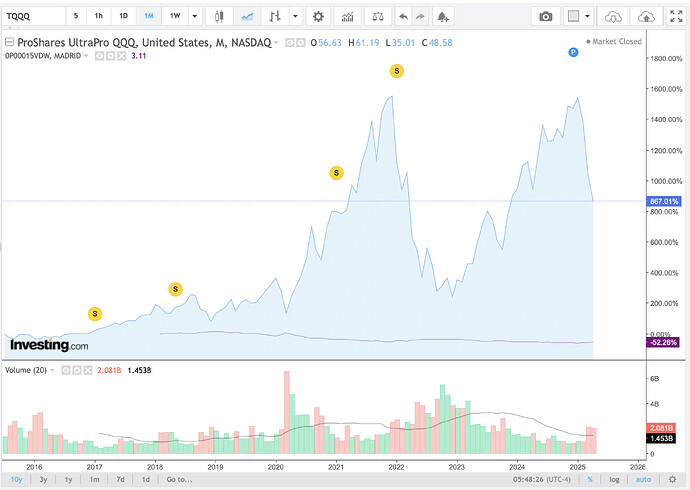Set range to 3y

tap(43, 479)
